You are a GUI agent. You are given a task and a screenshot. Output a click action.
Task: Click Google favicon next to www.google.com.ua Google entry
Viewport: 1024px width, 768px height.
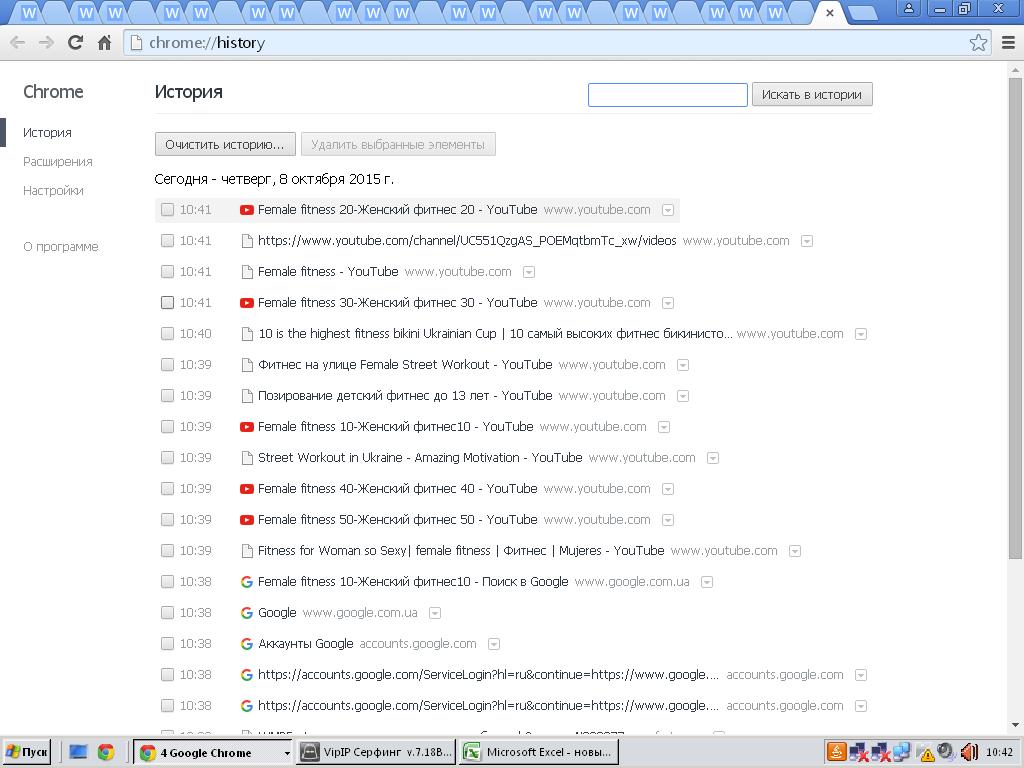246,613
